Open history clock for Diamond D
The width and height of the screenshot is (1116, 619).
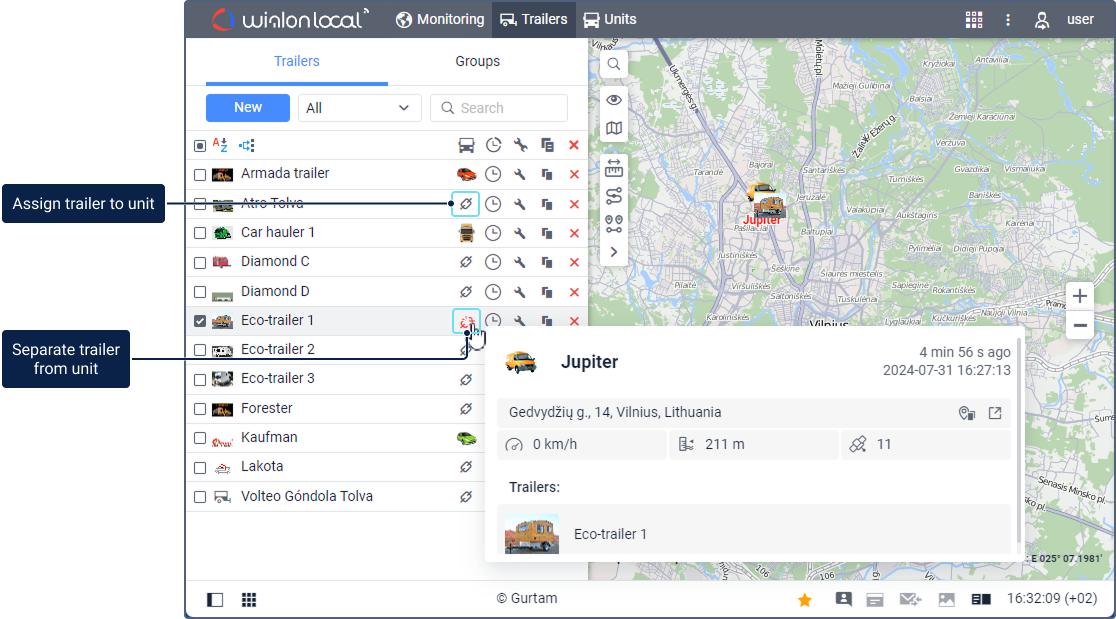pos(493,292)
